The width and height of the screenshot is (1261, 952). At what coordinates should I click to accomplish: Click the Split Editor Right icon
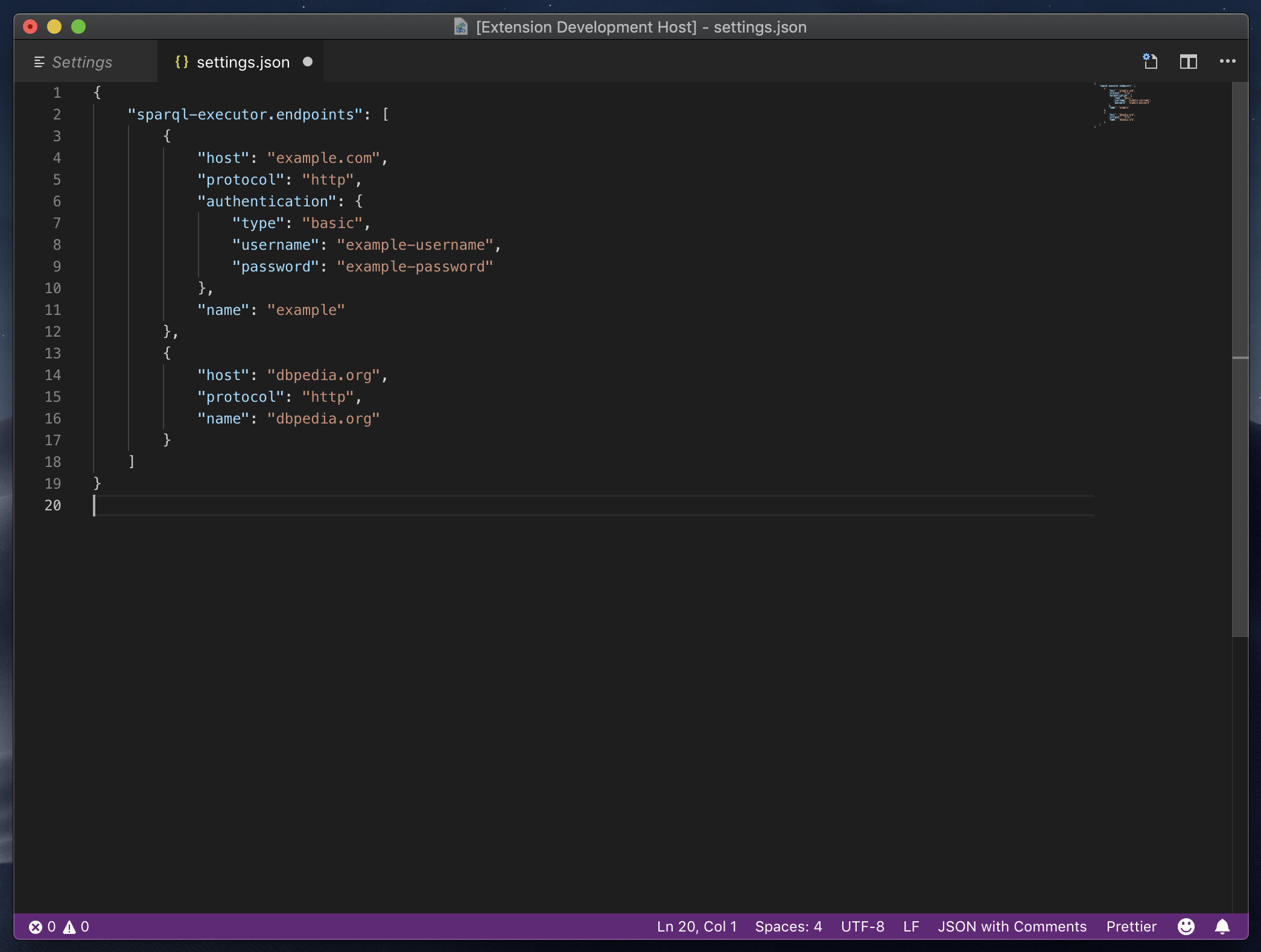pyautogui.click(x=1188, y=62)
